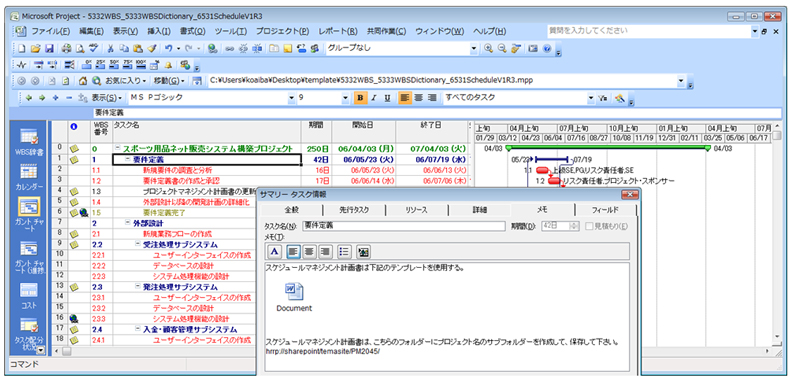The width and height of the screenshot is (790, 380).
Task: Toggle Italic in the formatting toolbar
Action: [373, 98]
